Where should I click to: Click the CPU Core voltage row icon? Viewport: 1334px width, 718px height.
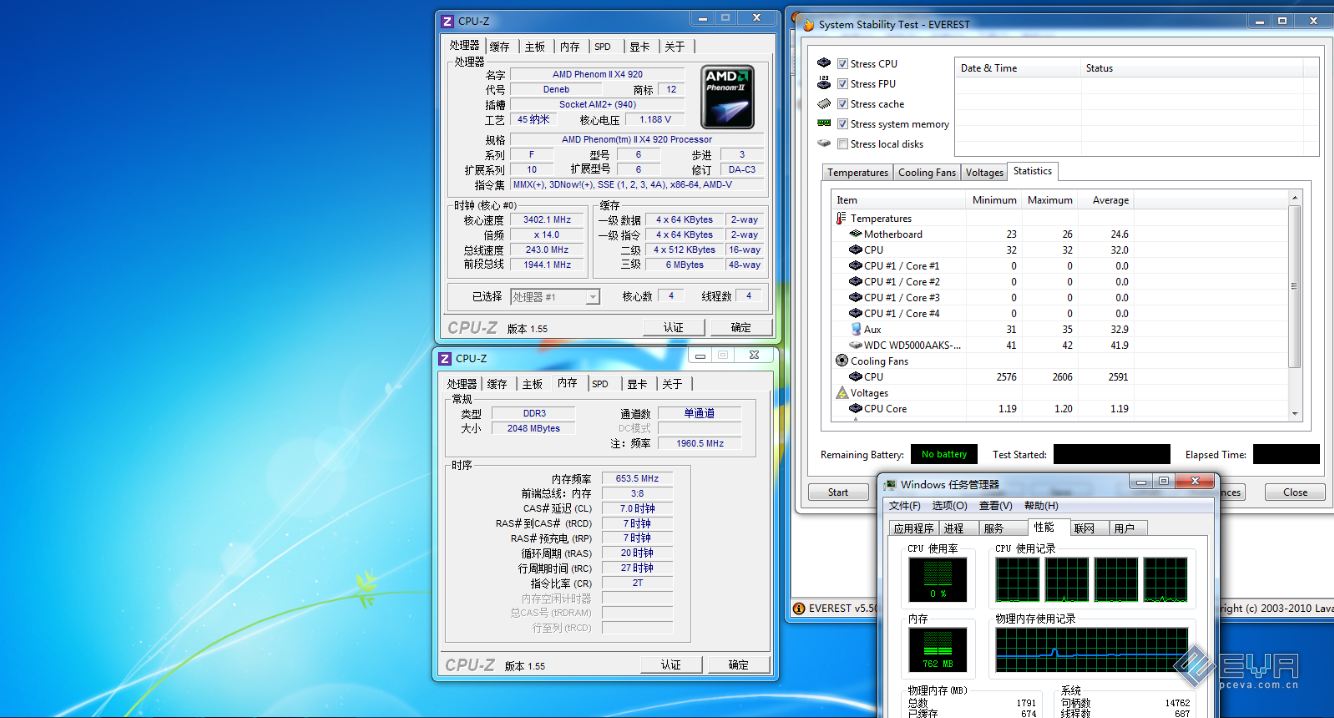point(856,409)
